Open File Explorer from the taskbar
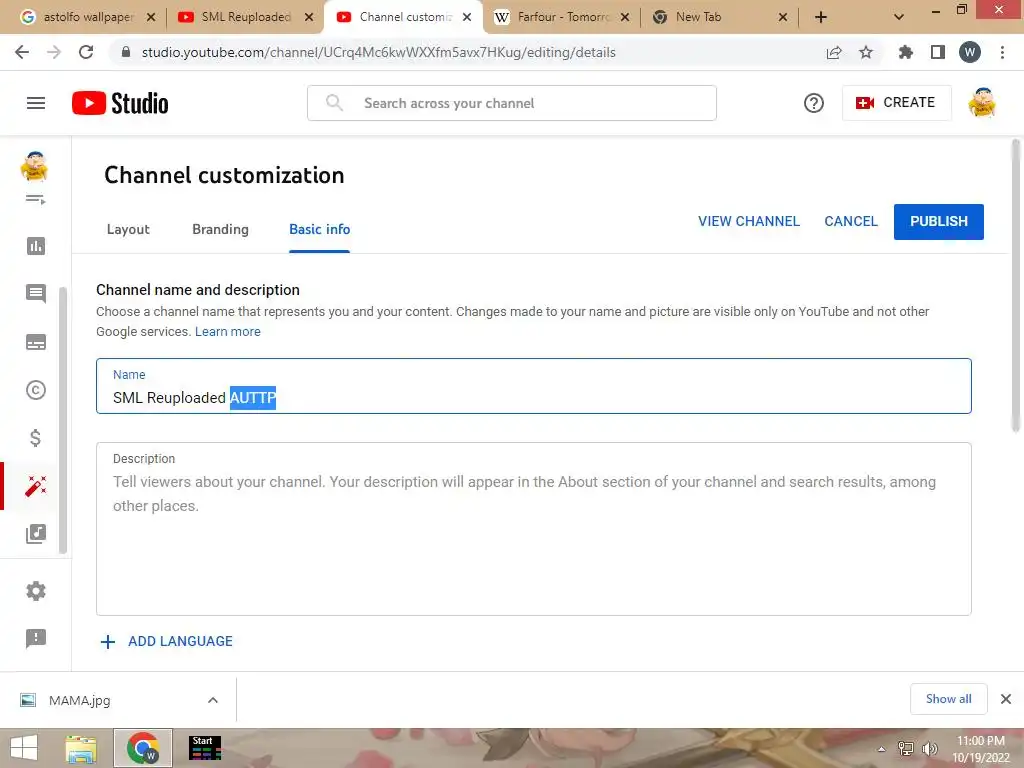The width and height of the screenshot is (1024, 768). click(x=81, y=748)
